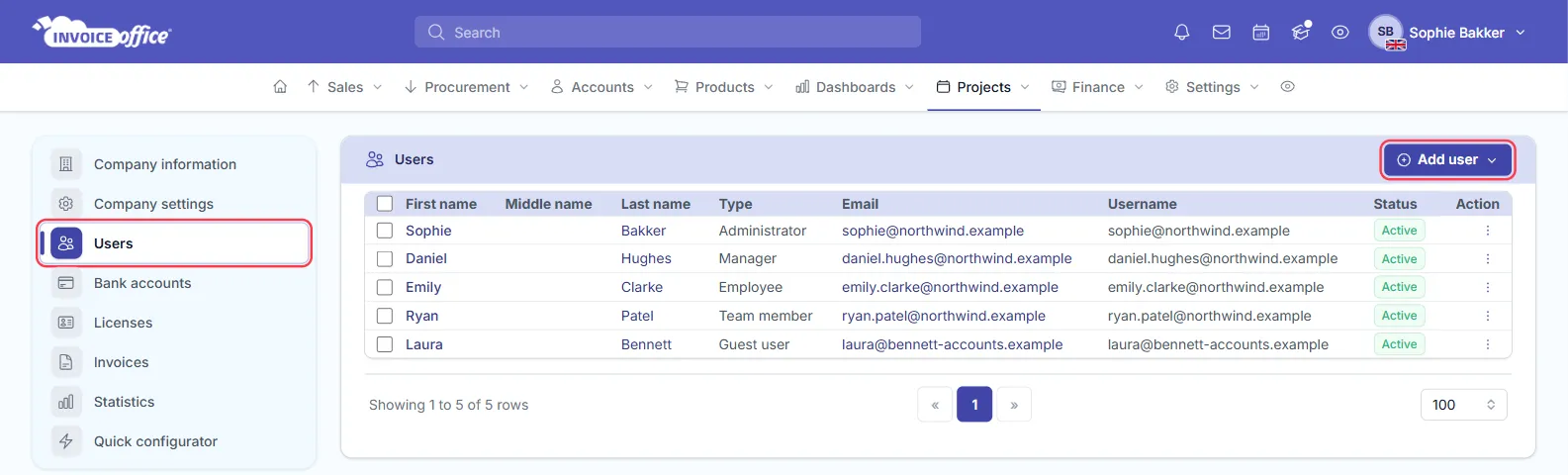Viewport: 1568px width, 475px height.
Task: Open the mail envelope icon
Action: (1221, 33)
